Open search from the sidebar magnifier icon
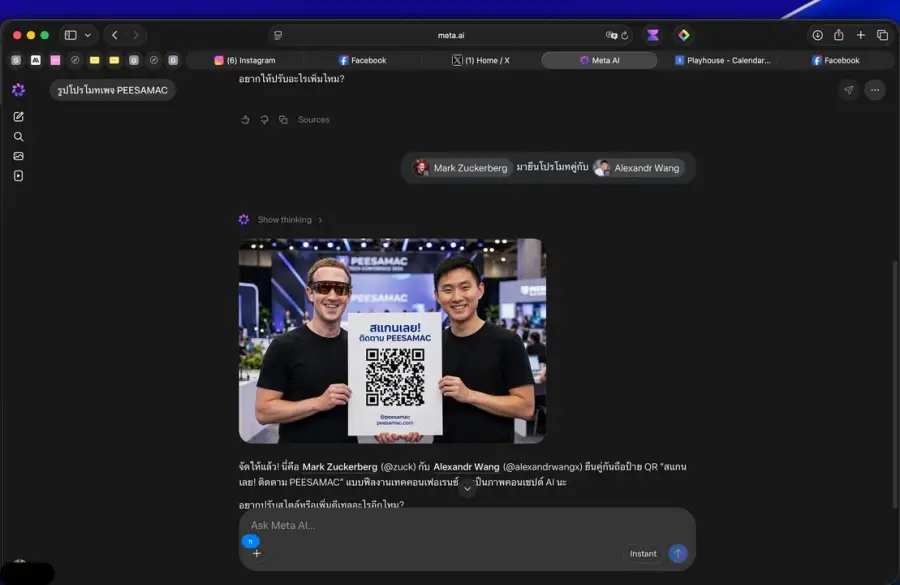Screen dimensions: 900x585 tap(18, 137)
